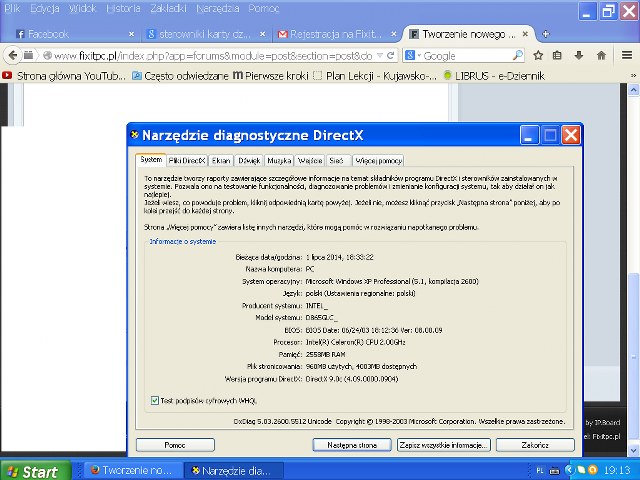Open the Widok menu

point(82,8)
